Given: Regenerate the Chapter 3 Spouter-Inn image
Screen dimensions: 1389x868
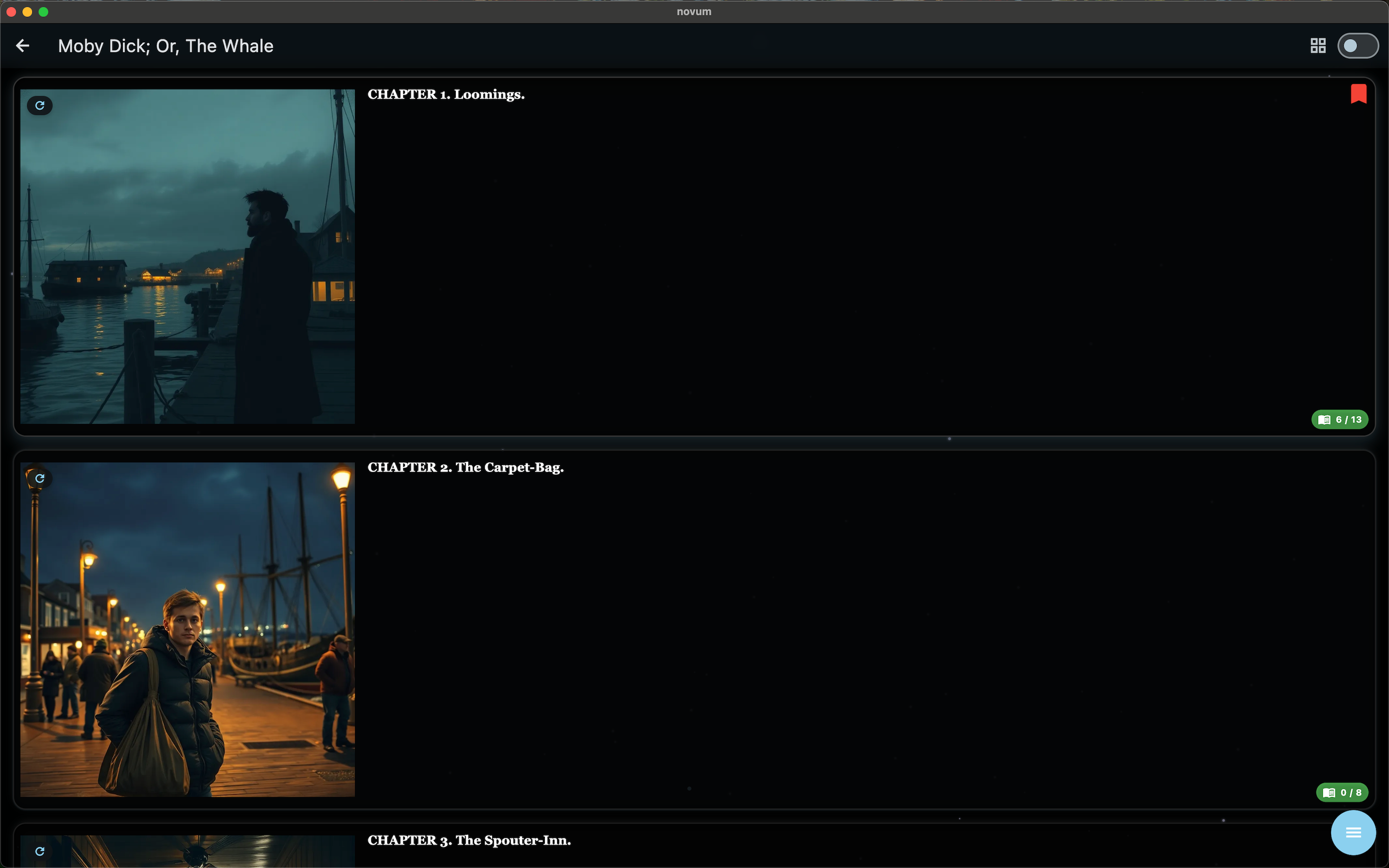Looking at the screenshot, I should tap(40, 851).
